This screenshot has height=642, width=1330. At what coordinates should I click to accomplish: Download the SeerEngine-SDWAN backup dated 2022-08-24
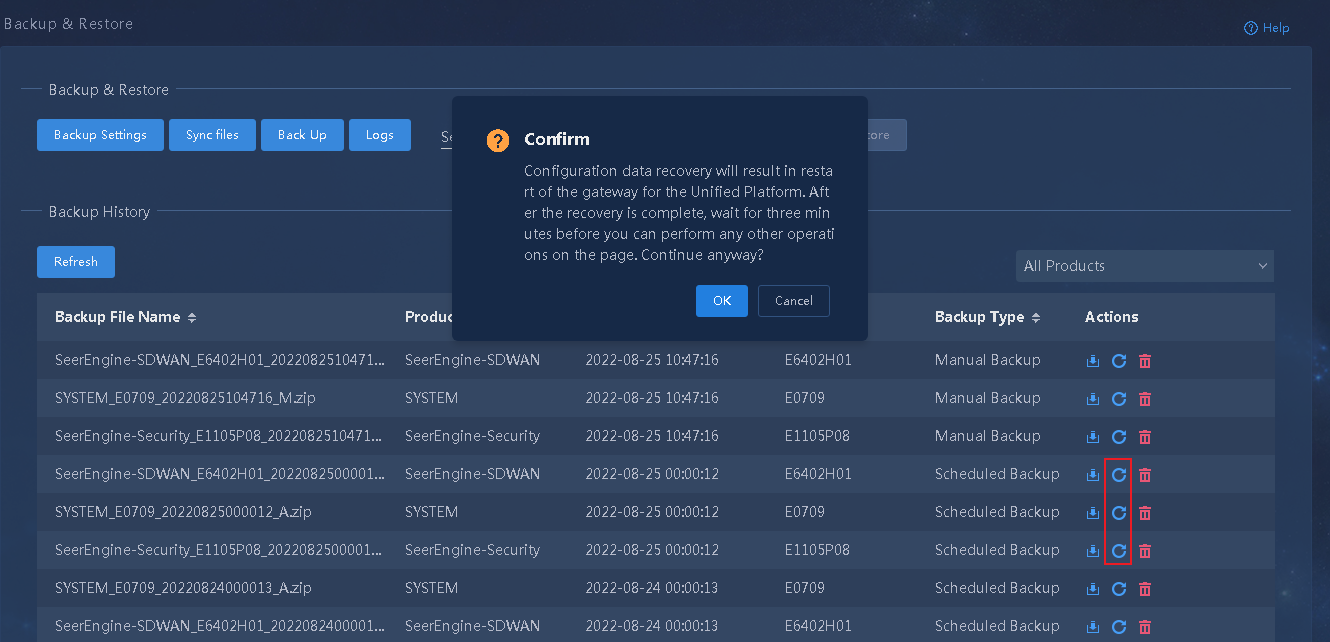click(1093, 627)
